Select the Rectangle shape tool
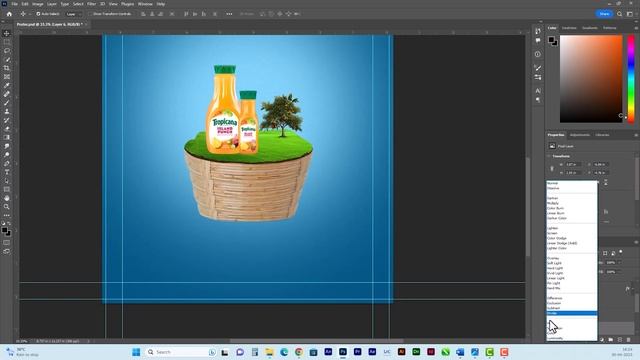Screen dimensions: 640x360 click(7, 189)
